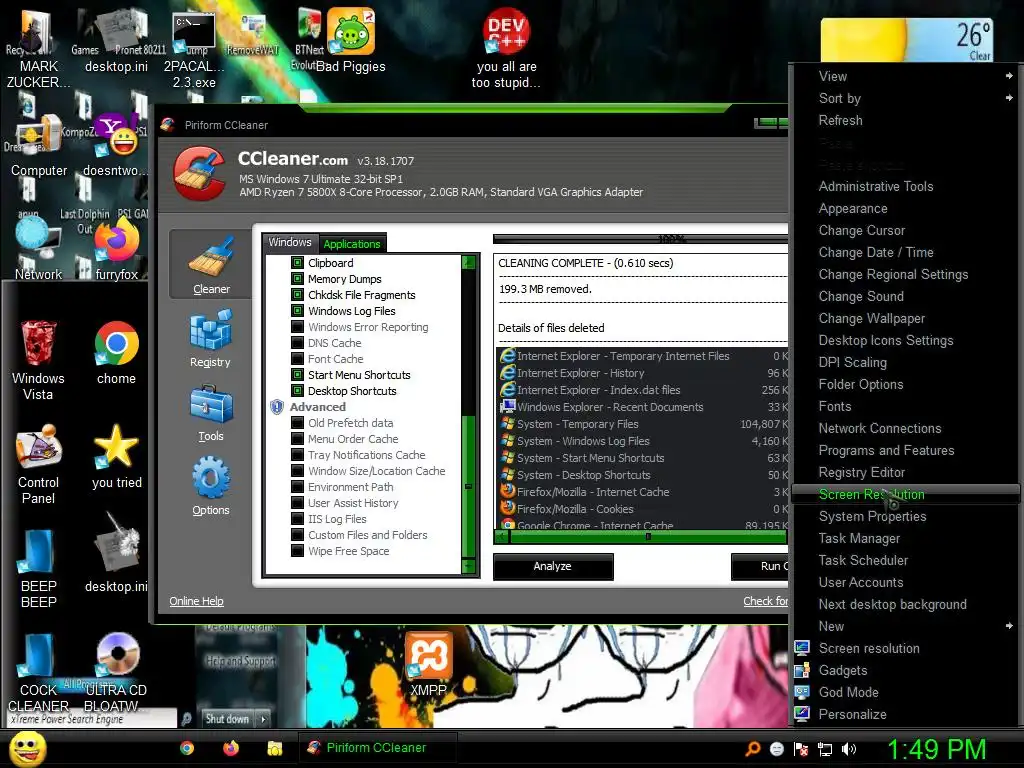Click the cleaner list scroll up arrow
The image size is (1024, 768).
tap(468, 263)
